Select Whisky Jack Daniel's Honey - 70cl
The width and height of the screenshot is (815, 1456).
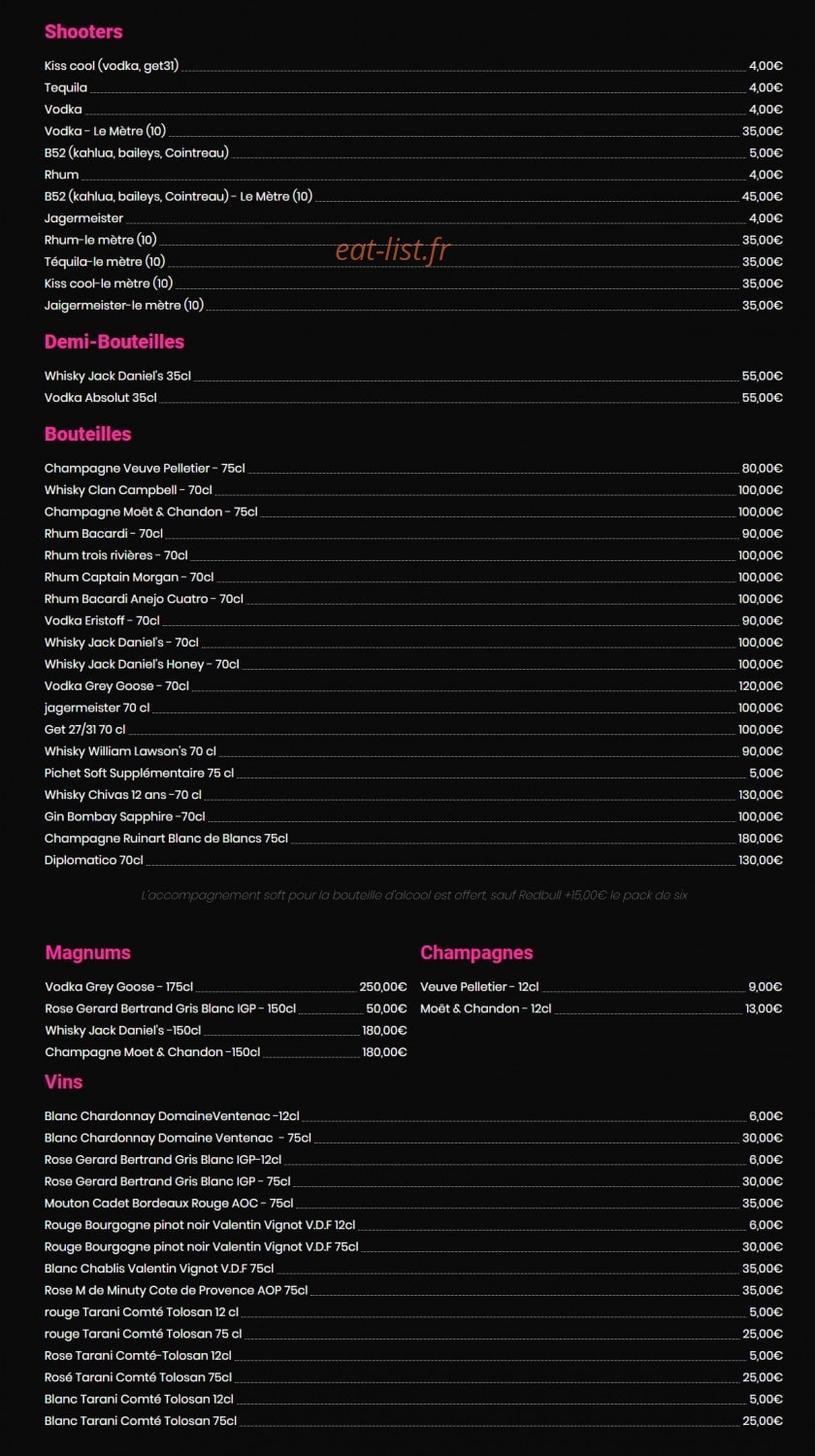[413, 665]
